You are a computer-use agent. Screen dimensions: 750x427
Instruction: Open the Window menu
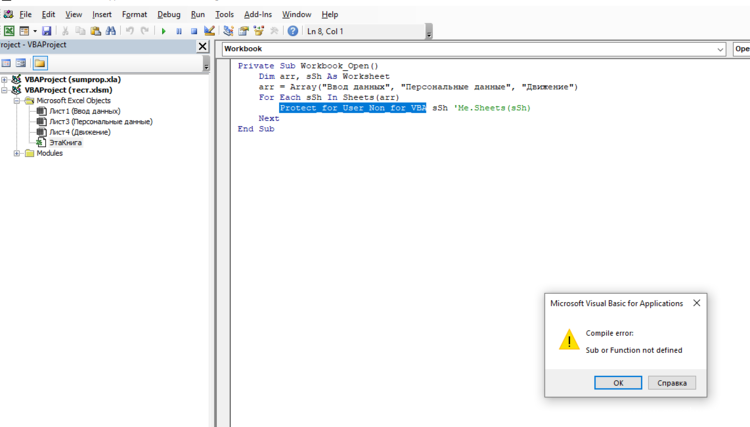coord(297,14)
